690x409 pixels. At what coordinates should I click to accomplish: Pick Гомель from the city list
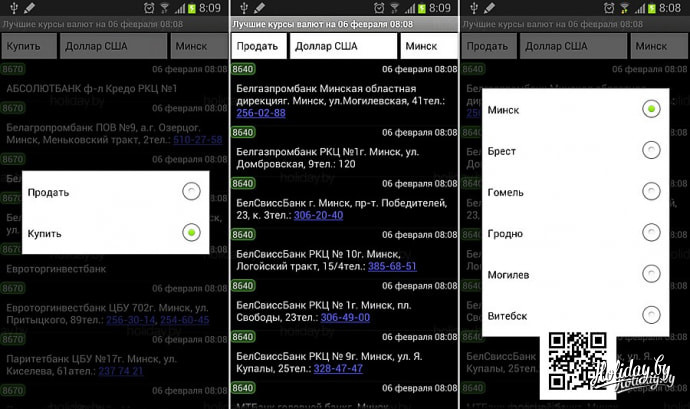(651, 191)
